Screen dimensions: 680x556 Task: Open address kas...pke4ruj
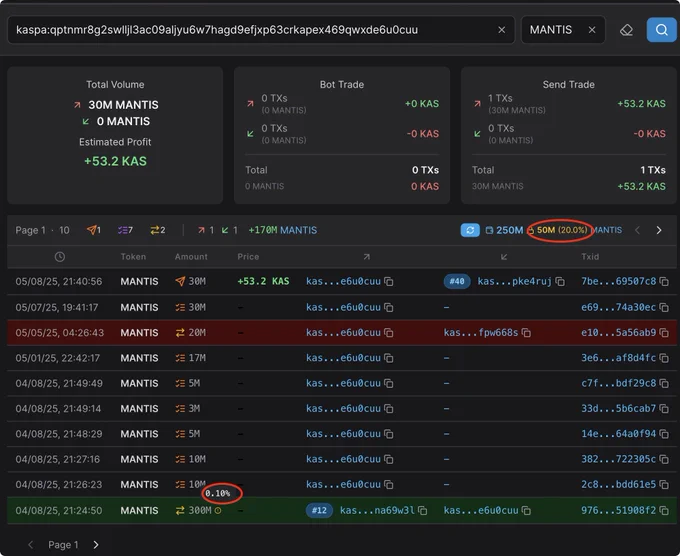point(514,281)
